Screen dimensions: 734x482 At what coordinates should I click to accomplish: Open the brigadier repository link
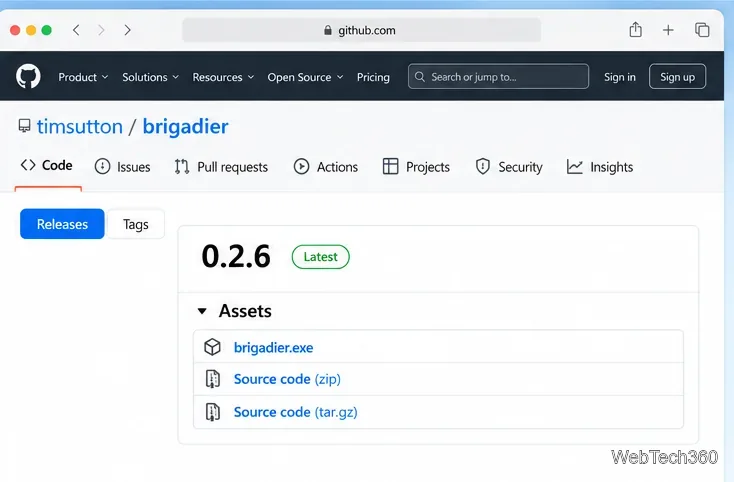click(x=185, y=127)
